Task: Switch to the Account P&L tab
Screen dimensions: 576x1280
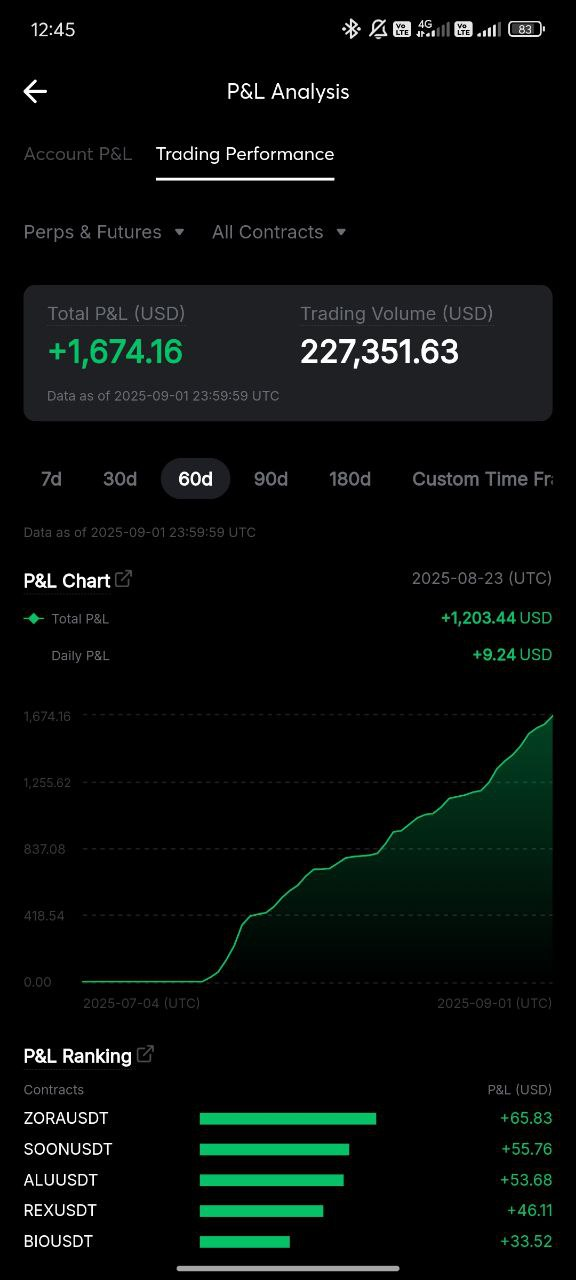Action: 78,154
